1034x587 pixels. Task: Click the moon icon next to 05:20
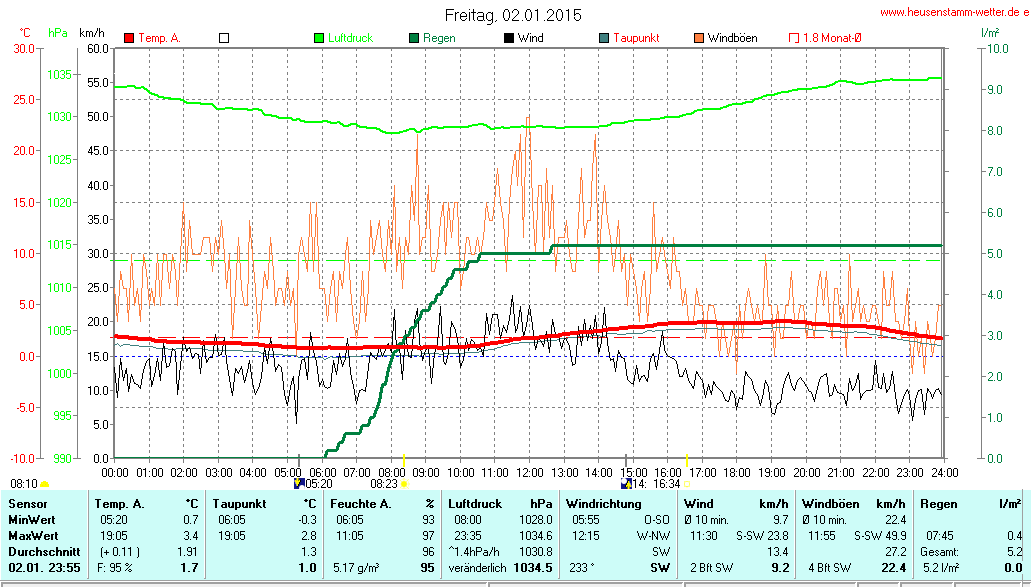[298, 483]
